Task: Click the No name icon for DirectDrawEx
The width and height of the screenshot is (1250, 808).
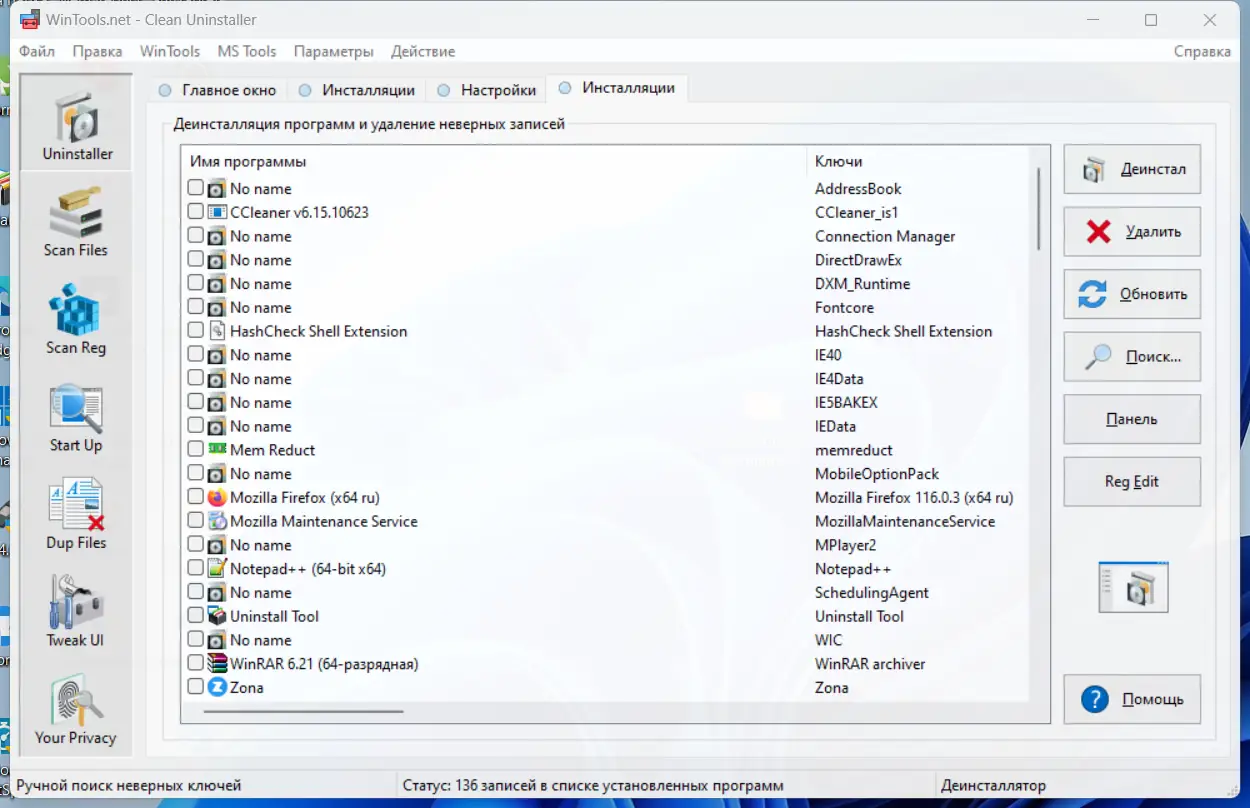Action: [217, 260]
